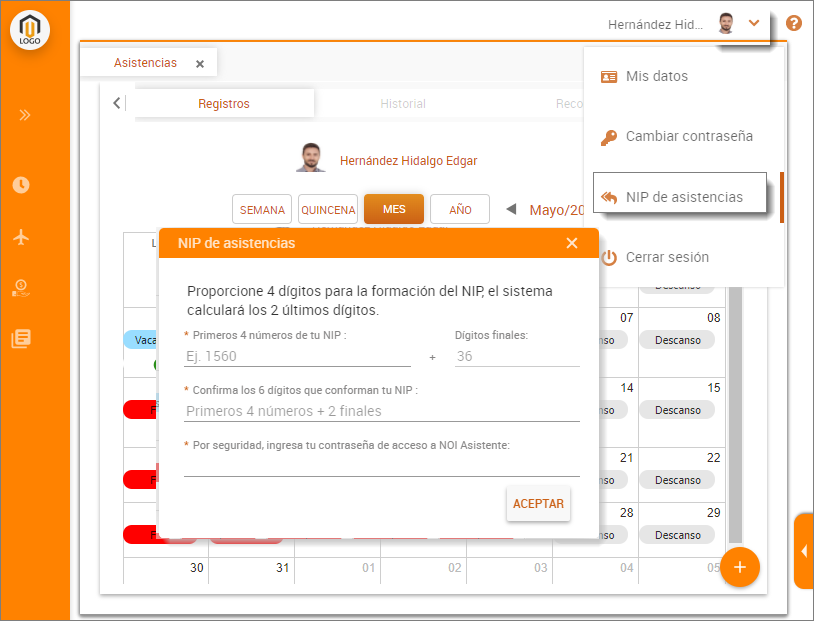Switch to QUINCENA view
The image size is (814, 621).
pos(328,210)
